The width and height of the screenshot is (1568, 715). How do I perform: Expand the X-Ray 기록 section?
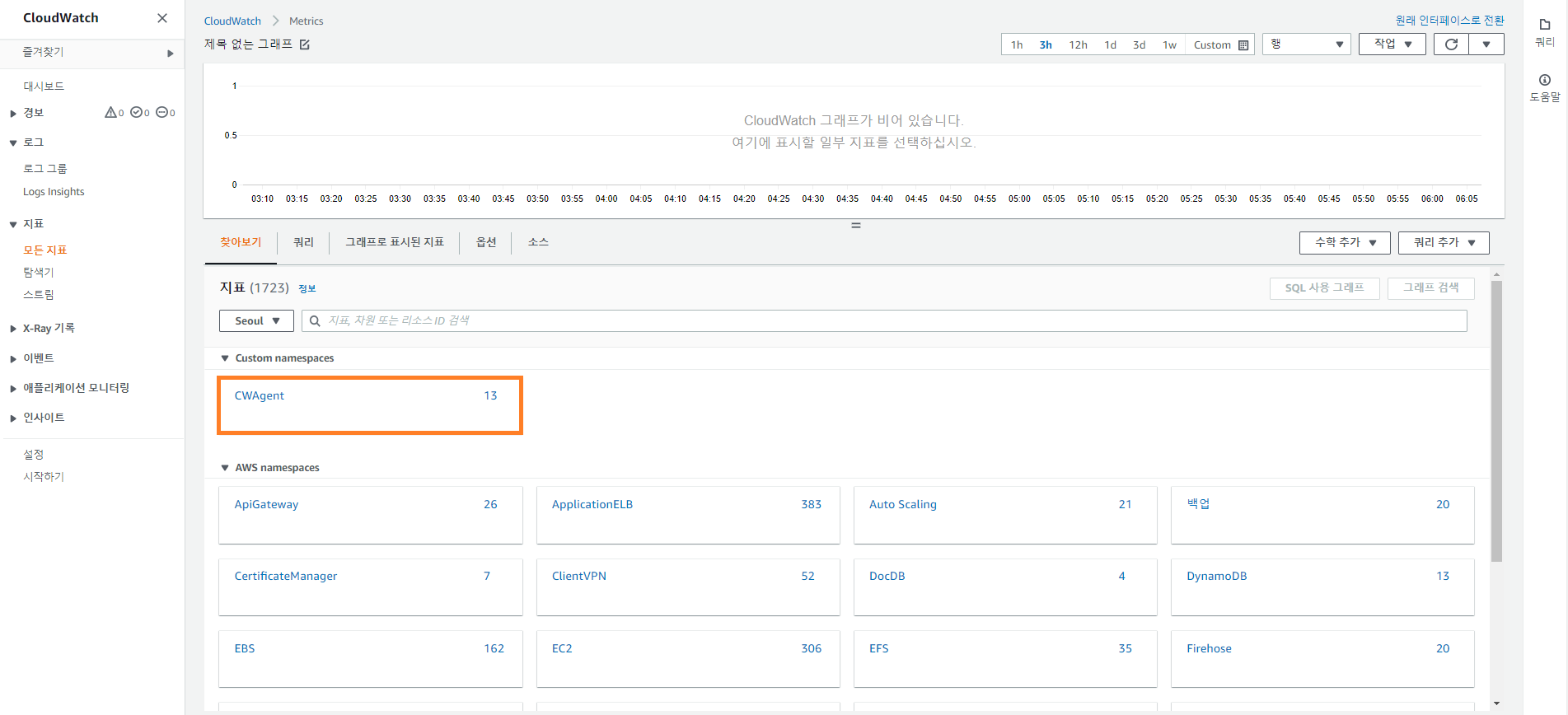point(13,329)
